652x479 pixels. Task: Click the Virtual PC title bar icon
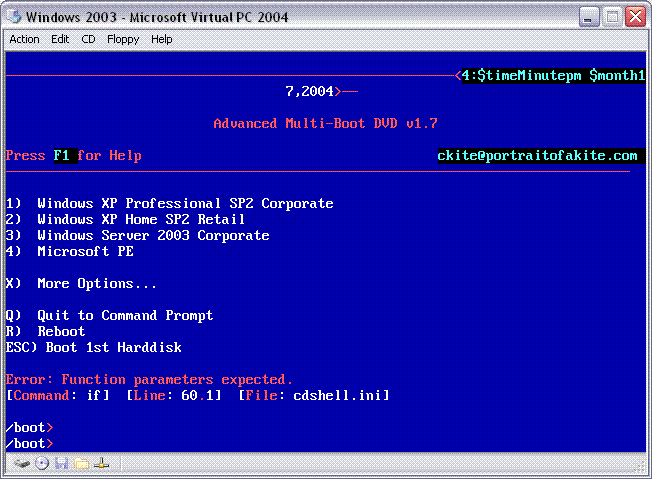[x=15, y=17]
